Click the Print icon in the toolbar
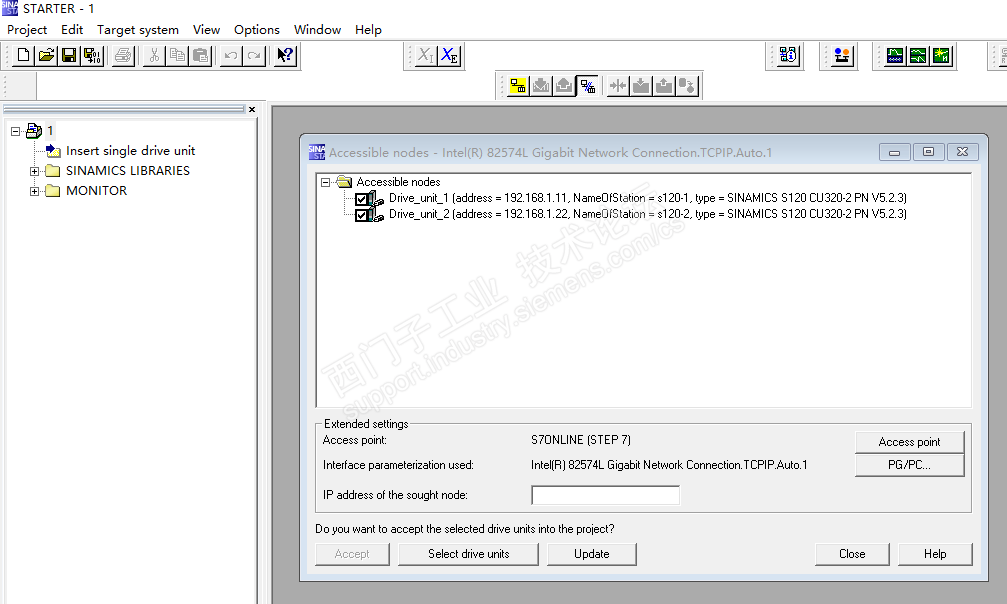Image resolution: width=1007 pixels, height=604 pixels. [x=123, y=55]
